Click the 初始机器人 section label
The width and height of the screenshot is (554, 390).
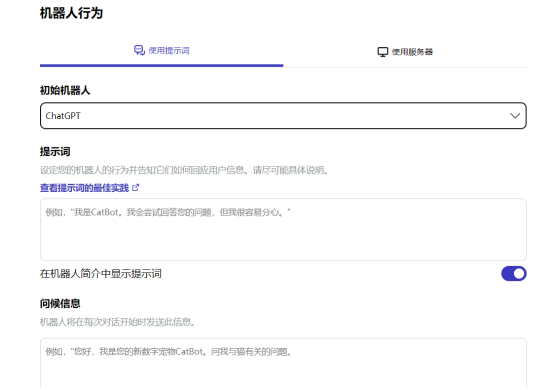(65, 90)
